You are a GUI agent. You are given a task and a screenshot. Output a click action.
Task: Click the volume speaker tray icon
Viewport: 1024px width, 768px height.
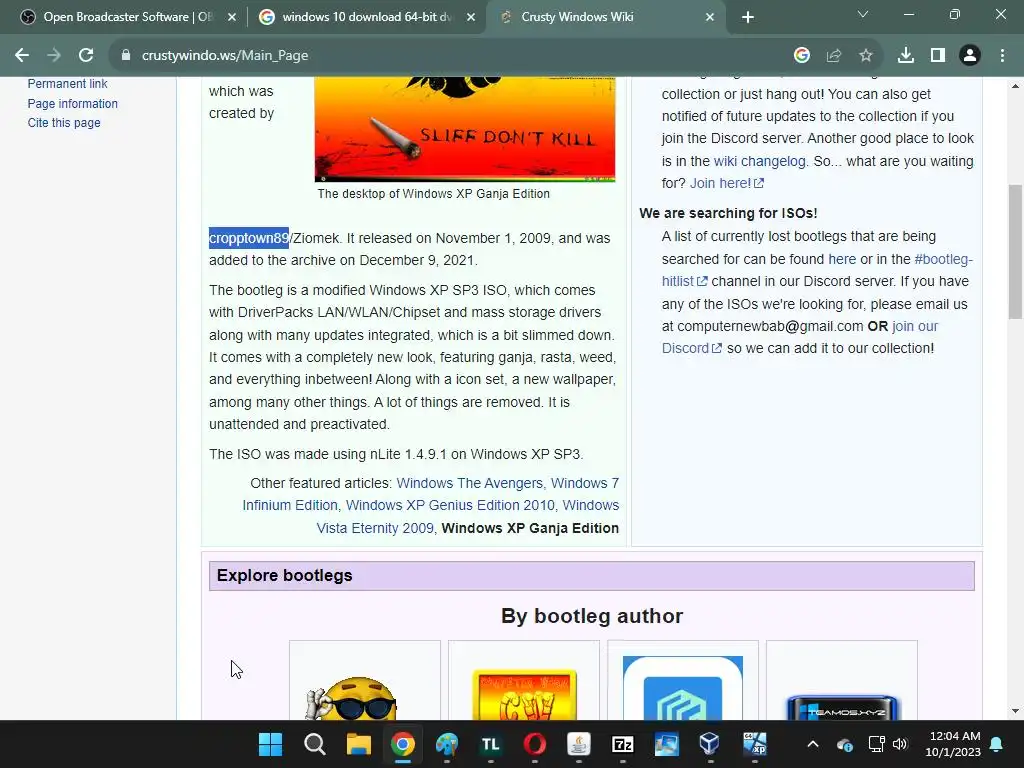(x=900, y=744)
